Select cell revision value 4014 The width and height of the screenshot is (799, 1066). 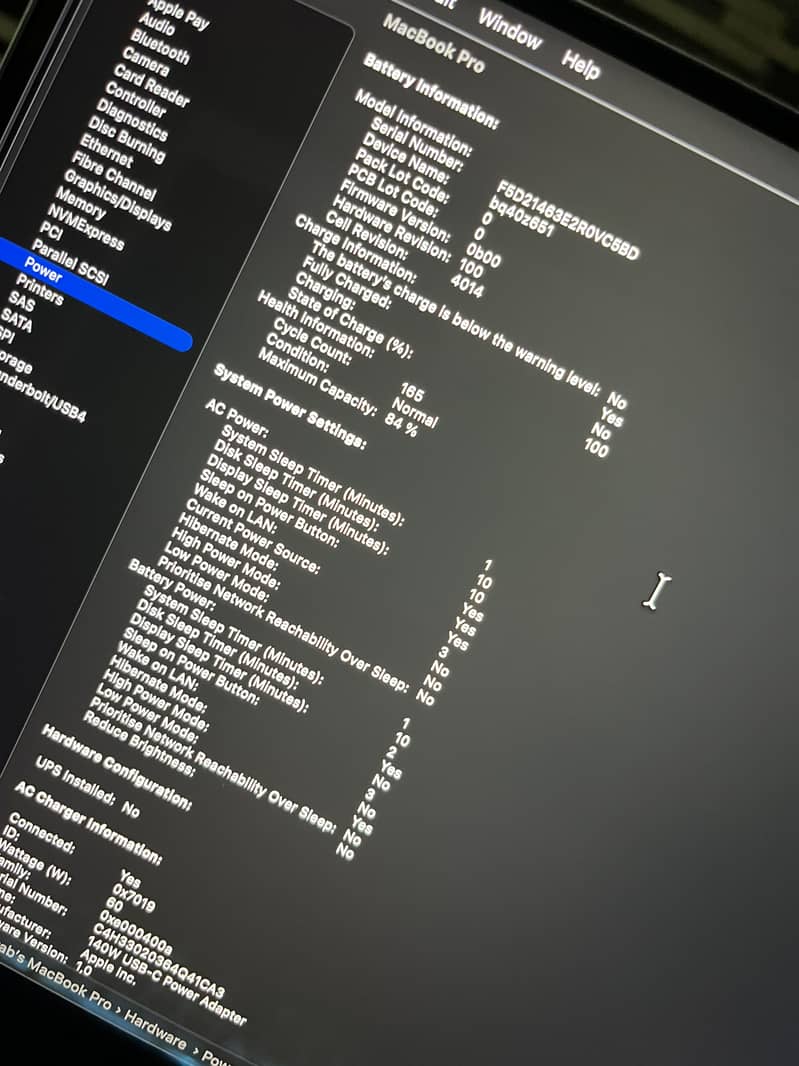[x=467, y=284]
